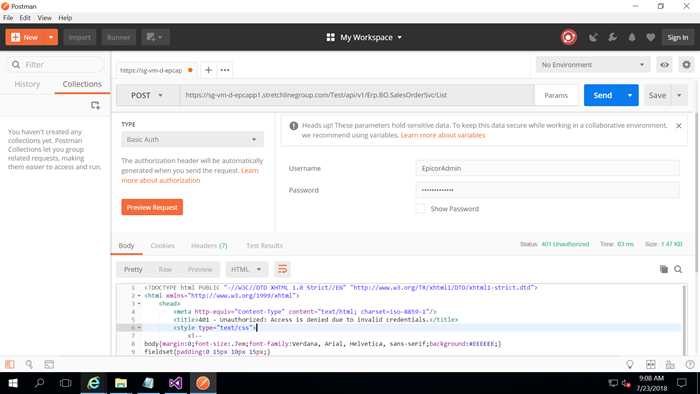Create a new collection icon
Screen dimensions: 700x394
click(95, 105)
